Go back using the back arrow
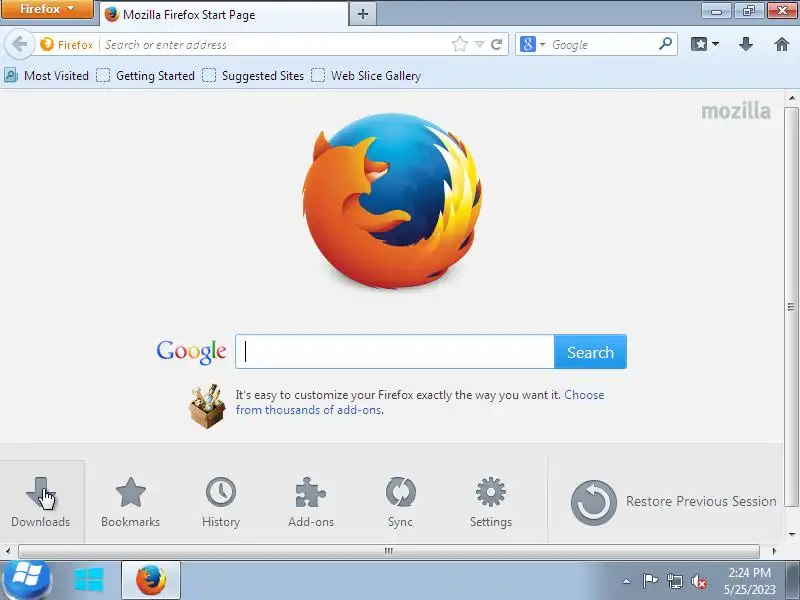 pos(19,44)
